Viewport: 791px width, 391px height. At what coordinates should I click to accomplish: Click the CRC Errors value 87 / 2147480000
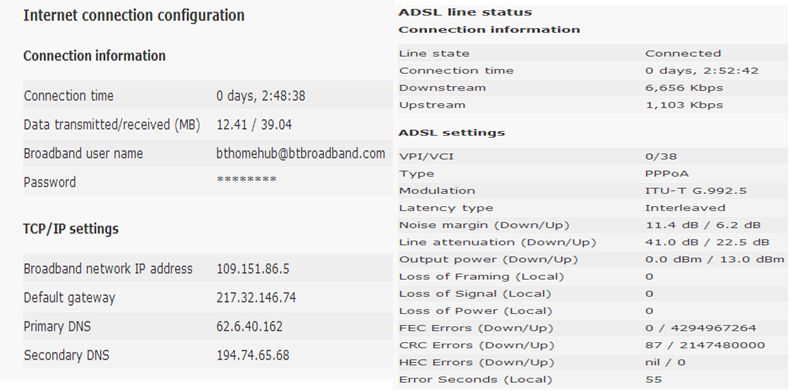coord(705,345)
